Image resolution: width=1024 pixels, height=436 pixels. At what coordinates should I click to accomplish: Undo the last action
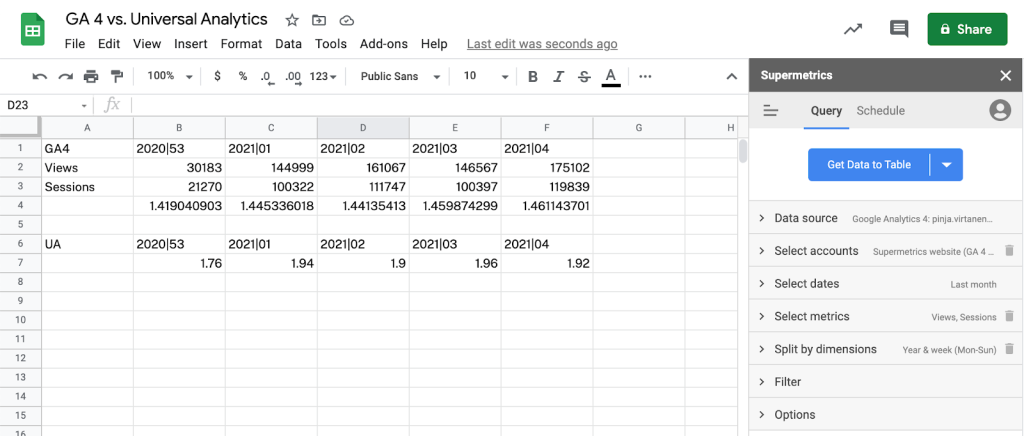pos(40,76)
